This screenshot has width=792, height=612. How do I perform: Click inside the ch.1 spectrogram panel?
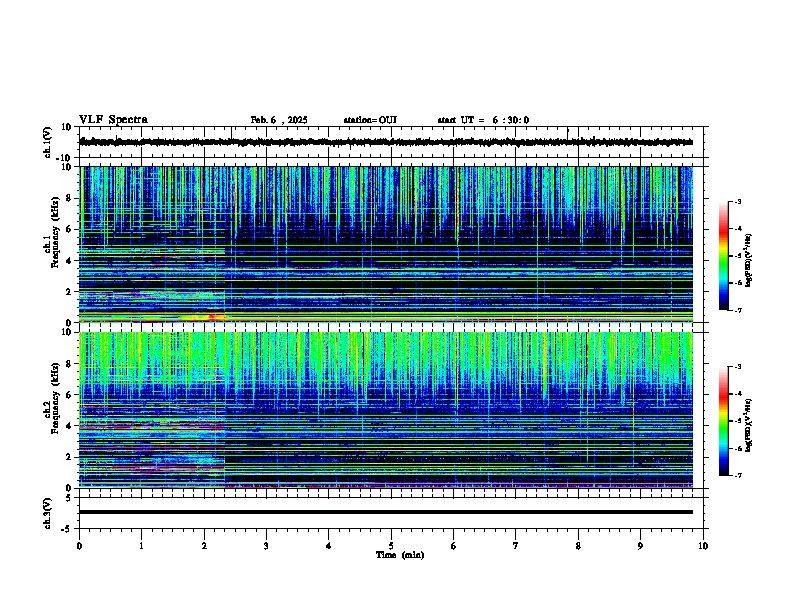coord(386,244)
